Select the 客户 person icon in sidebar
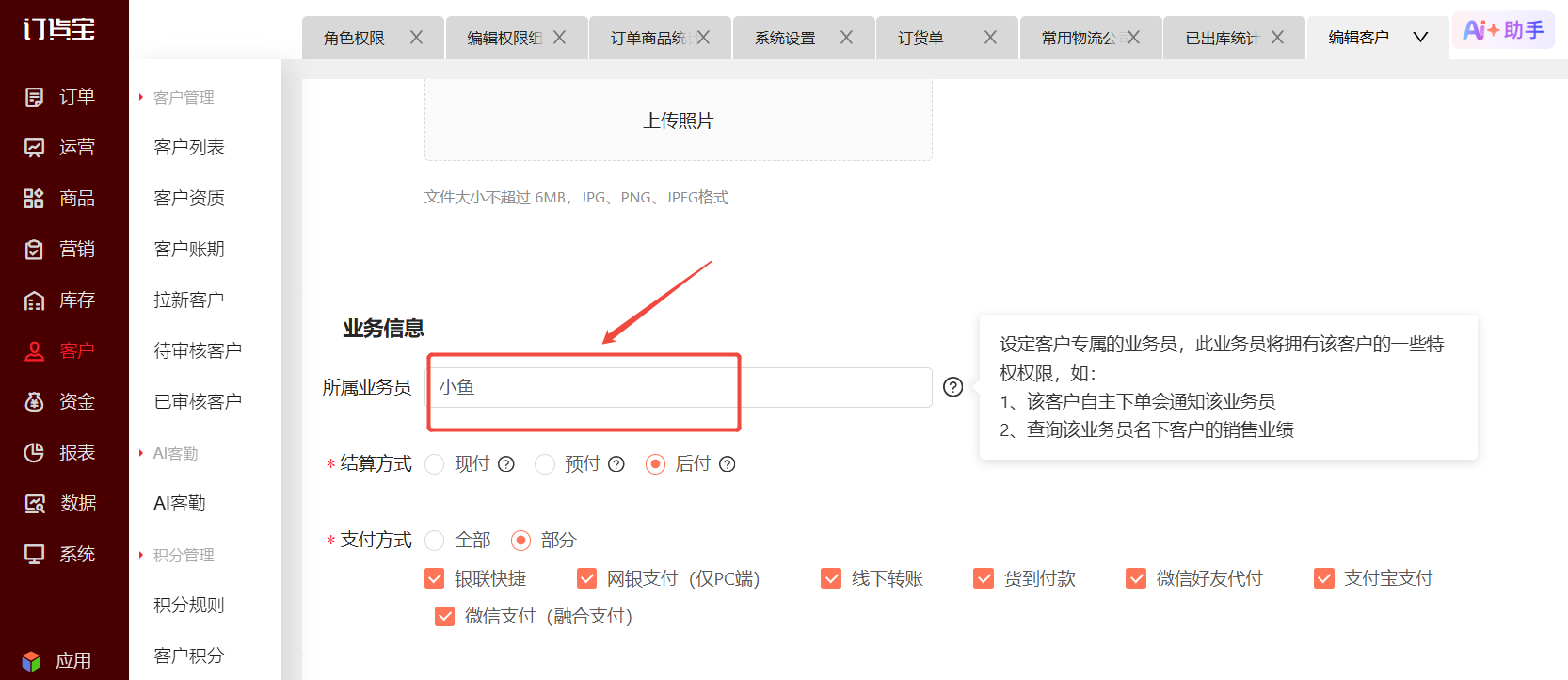This screenshot has height=680, width=1568. pos(34,351)
